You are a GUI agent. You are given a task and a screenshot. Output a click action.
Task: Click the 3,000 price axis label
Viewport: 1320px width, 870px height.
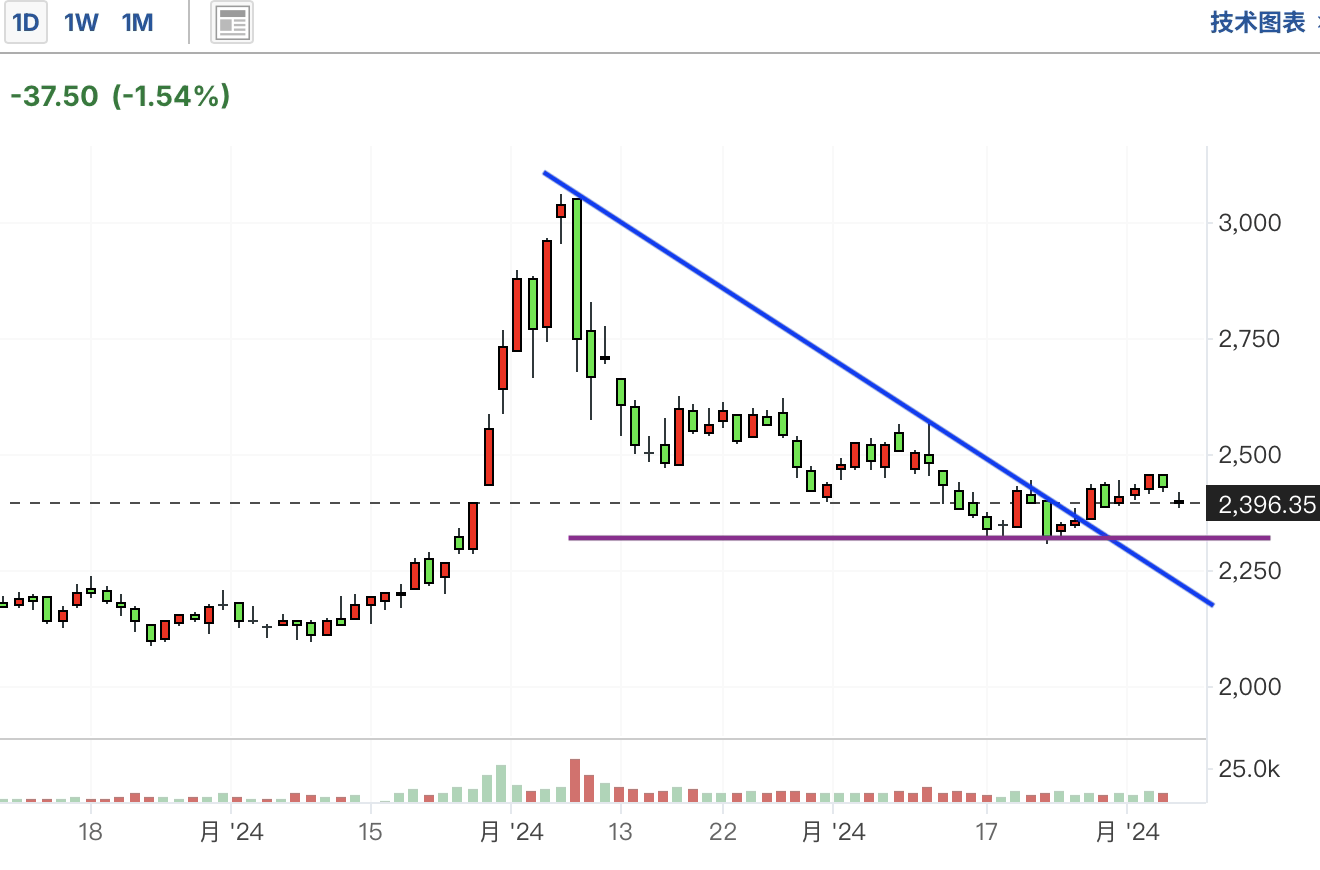point(1249,223)
